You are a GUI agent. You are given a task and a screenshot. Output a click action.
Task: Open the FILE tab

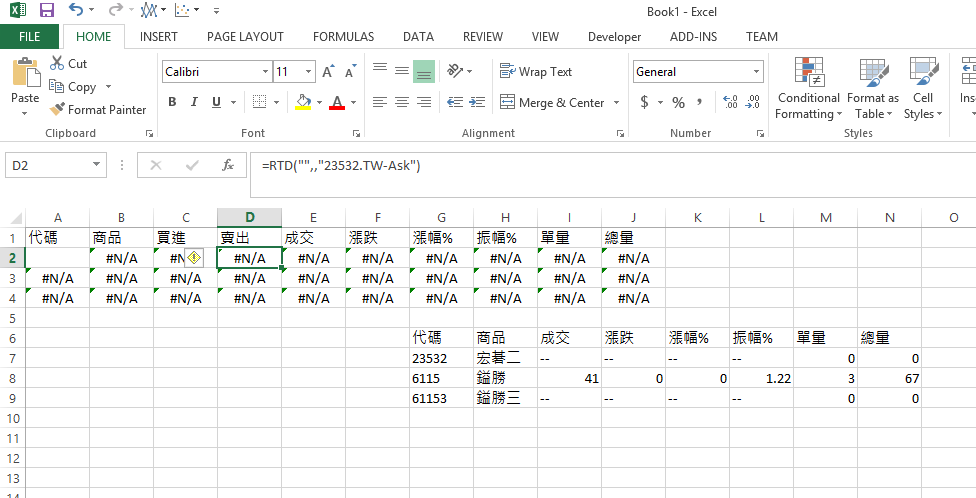[x=29, y=37]
